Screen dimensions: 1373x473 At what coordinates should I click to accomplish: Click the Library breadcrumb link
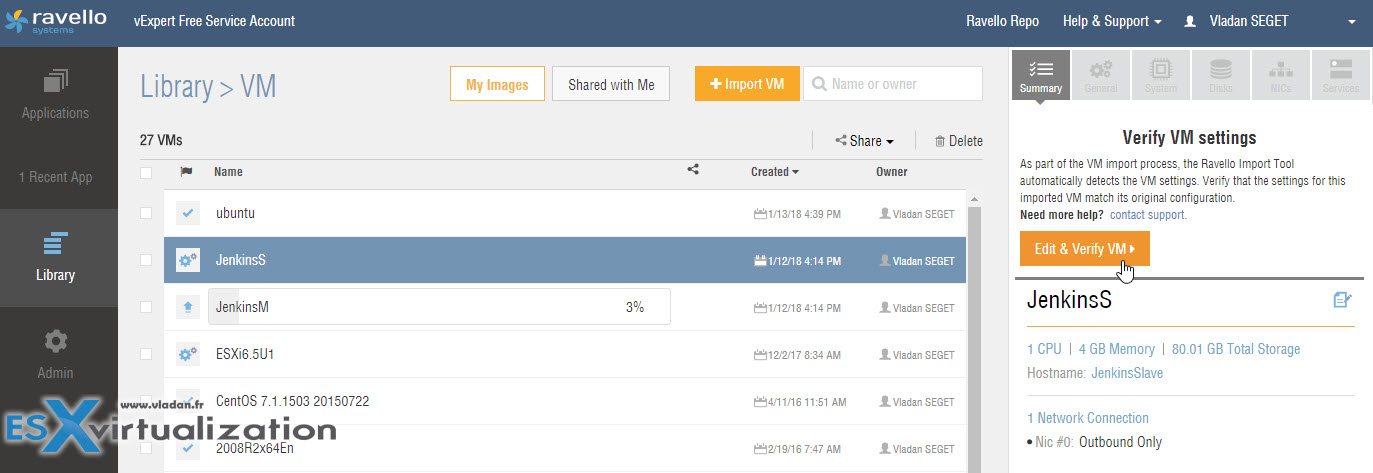(177, 87)
